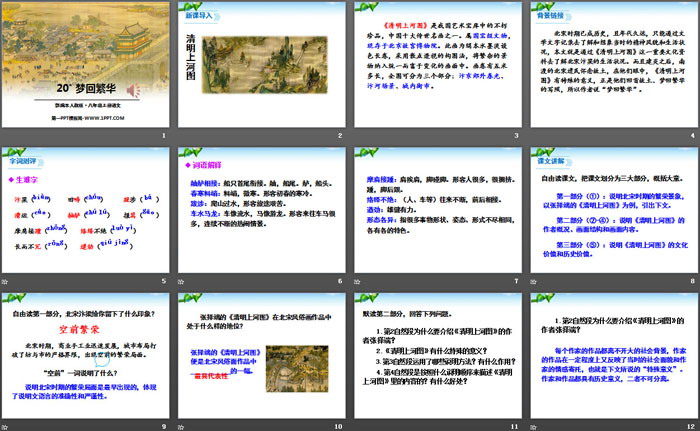Screen dimensions: 700x431
Task: Click slide number 3 label
Action: (x=517, y=135)
